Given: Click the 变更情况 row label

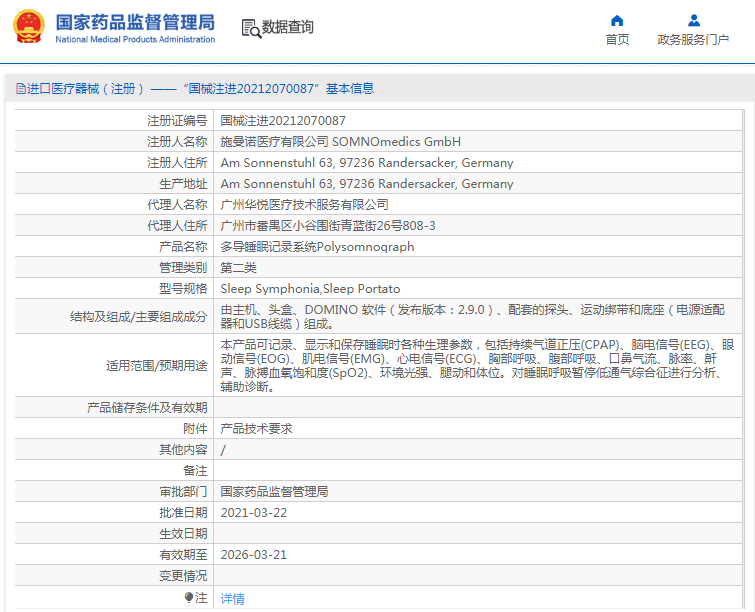Looking at the screenshot, I should [x=183, y=576].
